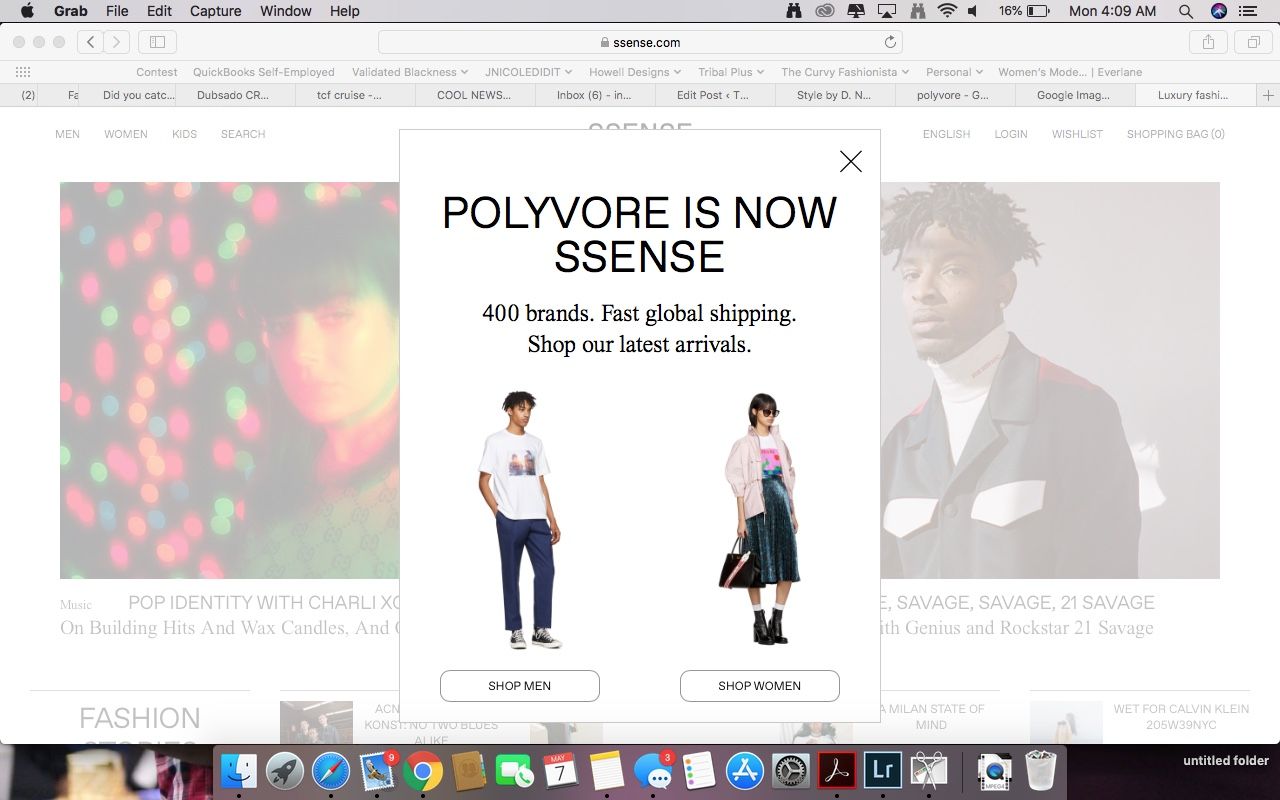Open Messages with 3 badge in Dock
Viewport: 1280px width, 800px height.
pos(653,771)
